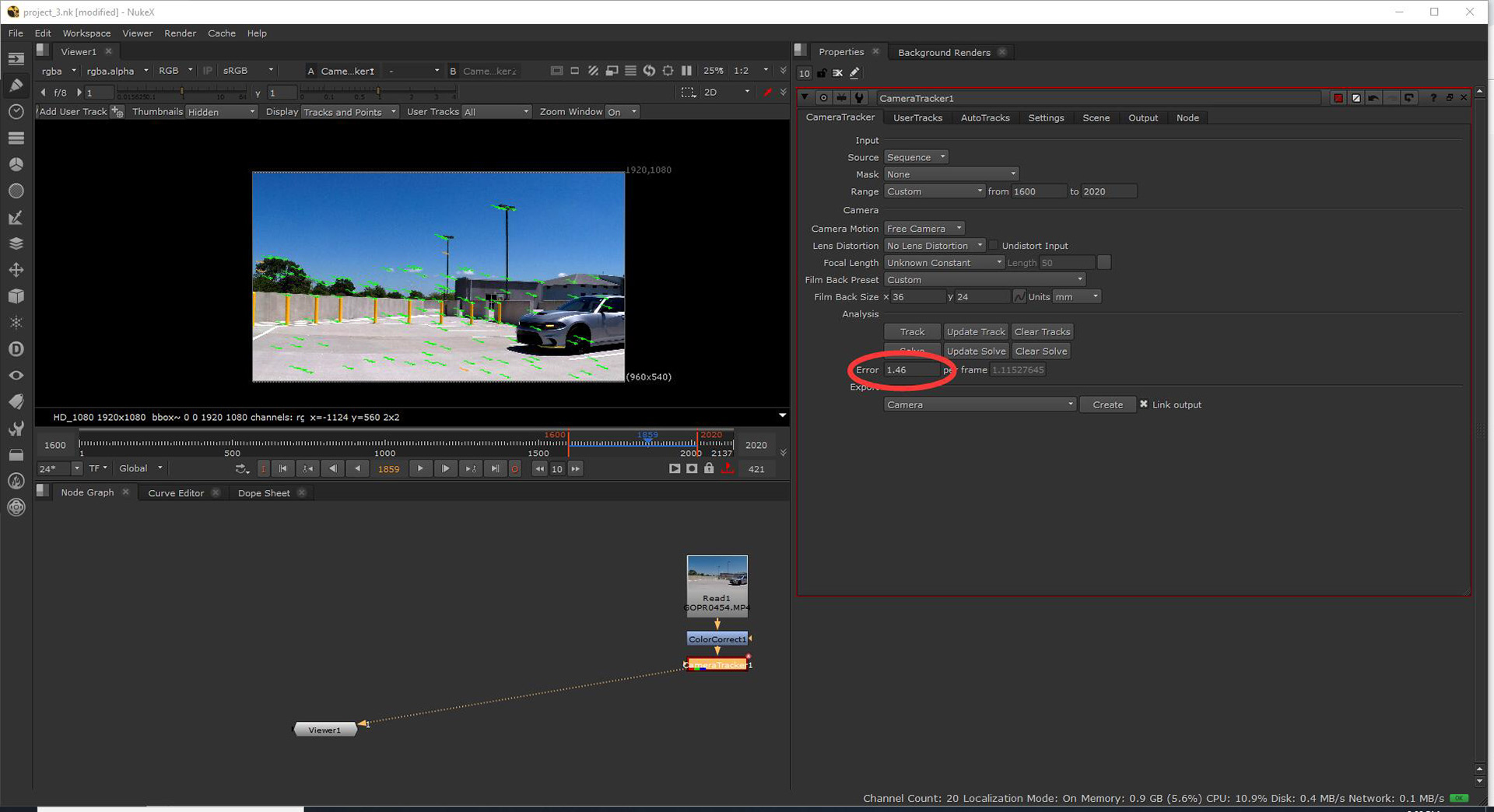1494x812 pixels.
Task: Click the Clear Tracks button
Action: click(x=1042, y=332)
